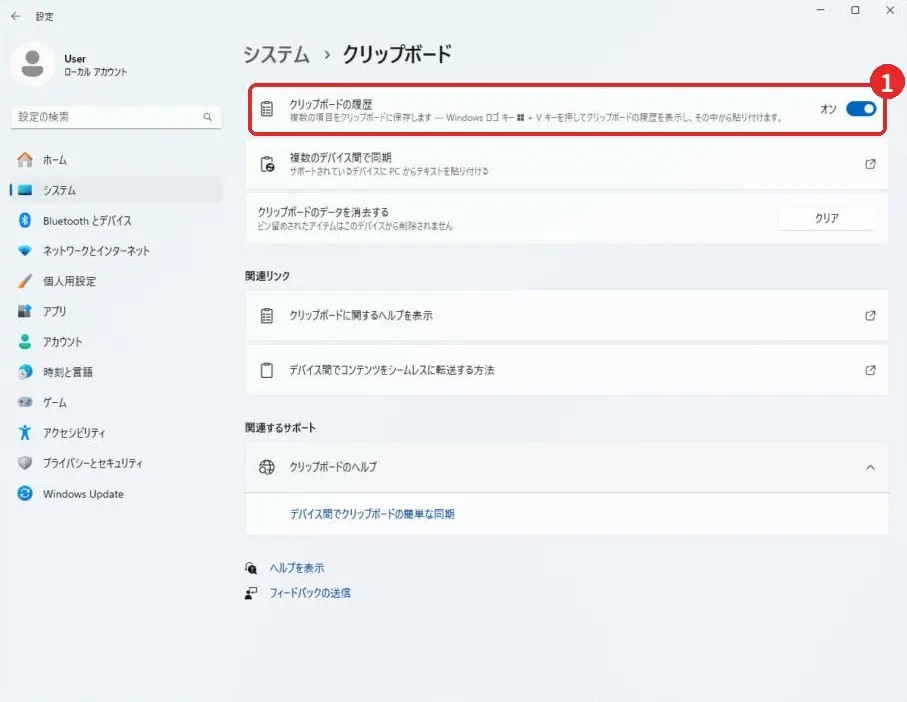Image resolution: width=907 pixels, height=702 pixels.
Task: Click the アプリ icon in sidebar
Action: click(x=25, y=311)
